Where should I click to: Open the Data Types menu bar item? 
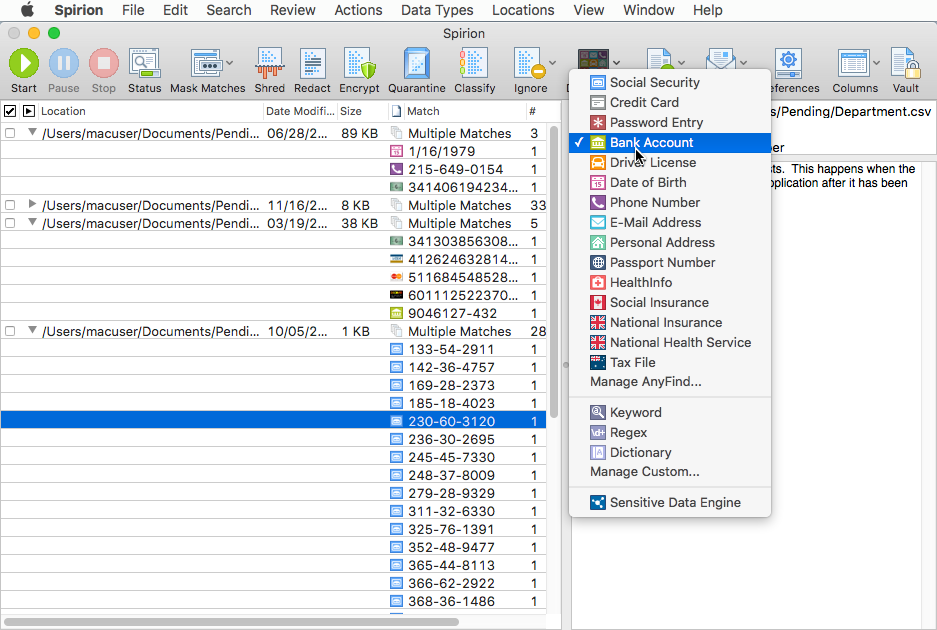point(437,10)
